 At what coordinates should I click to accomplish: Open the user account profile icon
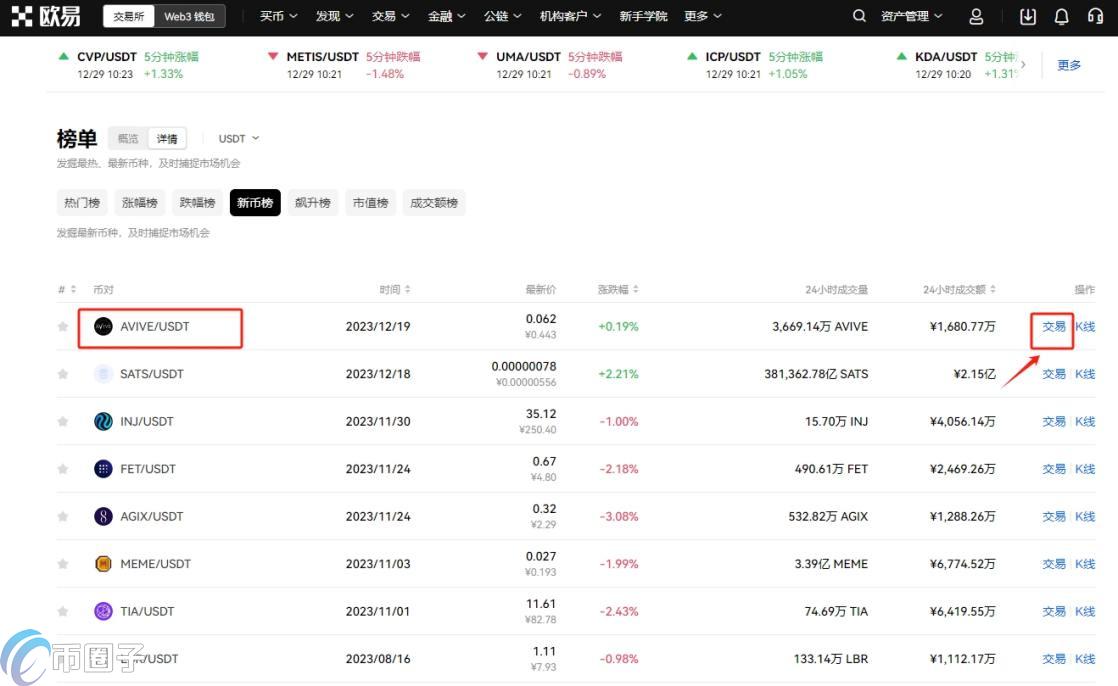point(976,16)
